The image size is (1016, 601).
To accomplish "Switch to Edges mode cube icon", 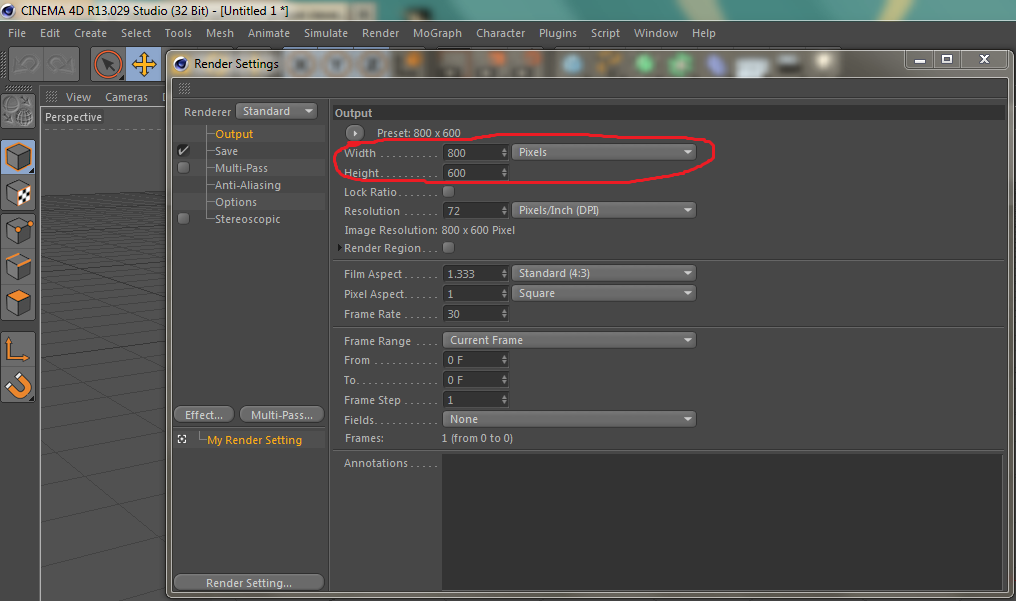I will (18, 266).
